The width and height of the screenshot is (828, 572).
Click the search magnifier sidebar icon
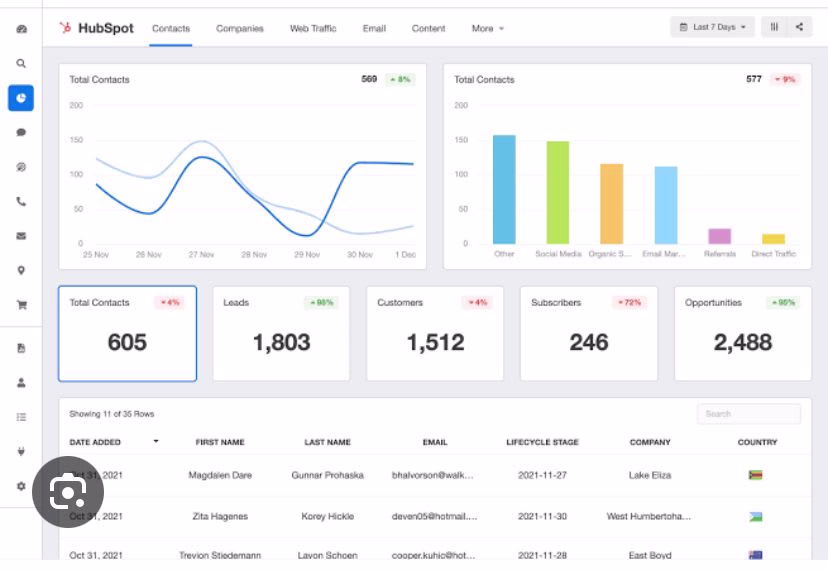(x=21, y=63)
